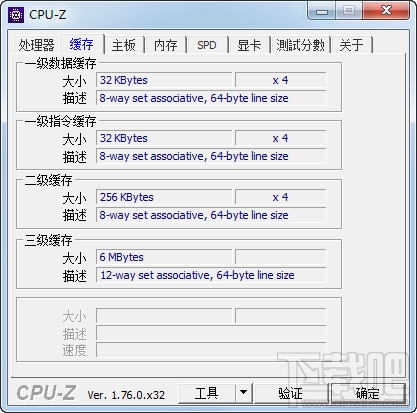Click the 二级缓存 group label
Image resolution: width=417 pixels, height=413 pixels.
click(48, 180)
